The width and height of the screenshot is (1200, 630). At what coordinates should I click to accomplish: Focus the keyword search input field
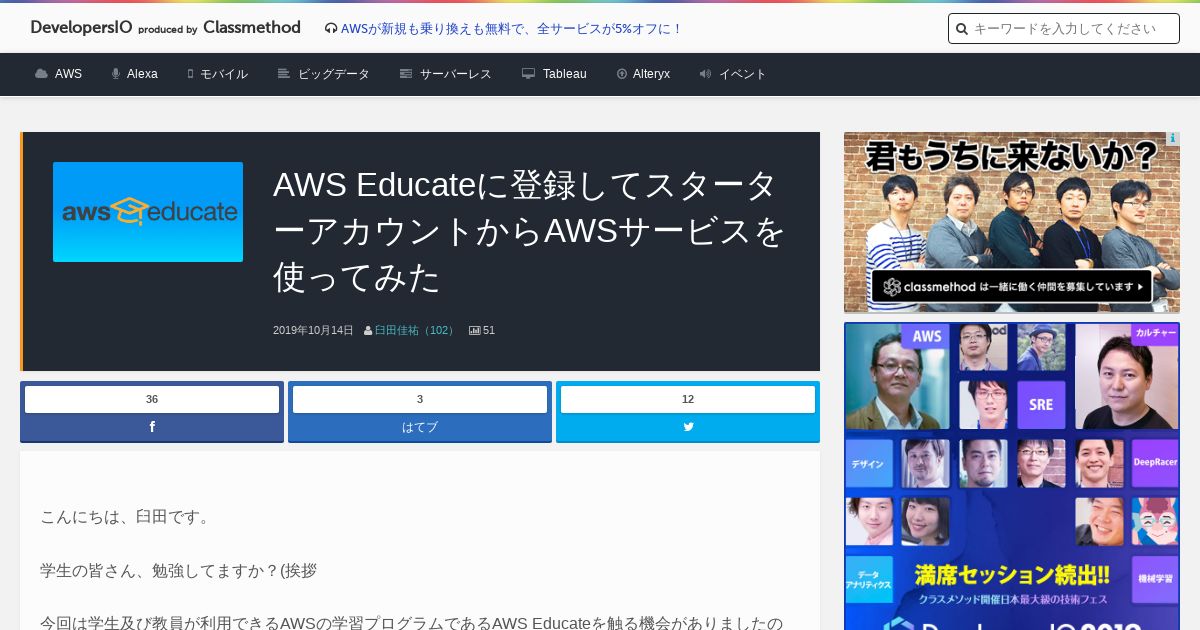tap(1064, 29)
